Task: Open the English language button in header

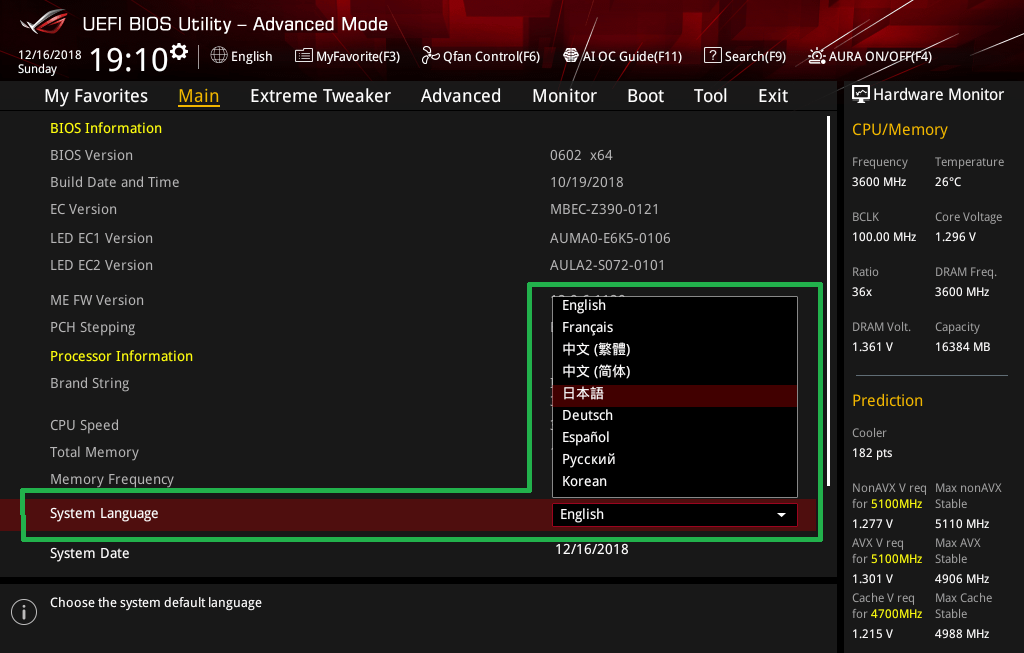Action: click(242, 56)
